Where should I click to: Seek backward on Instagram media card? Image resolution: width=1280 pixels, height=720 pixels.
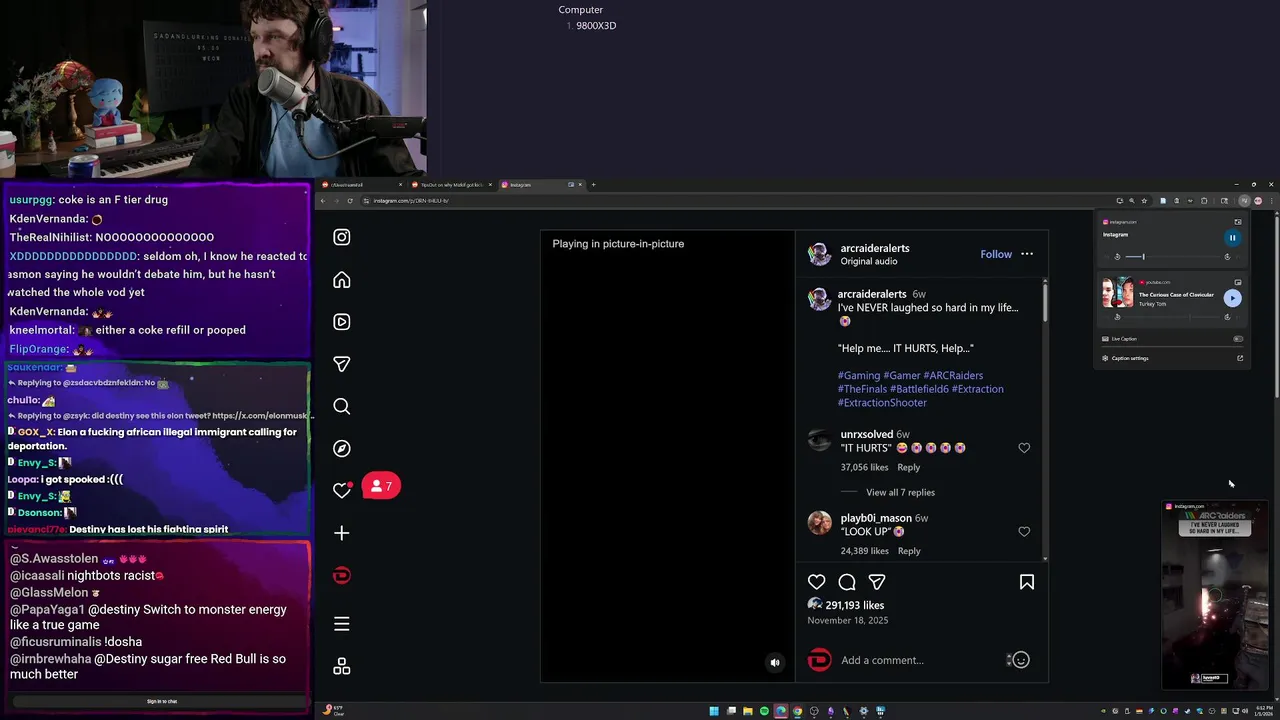1117,257
